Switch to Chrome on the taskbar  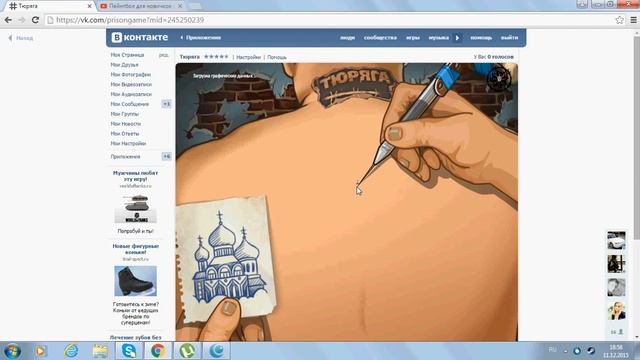(x=158, y=351)
